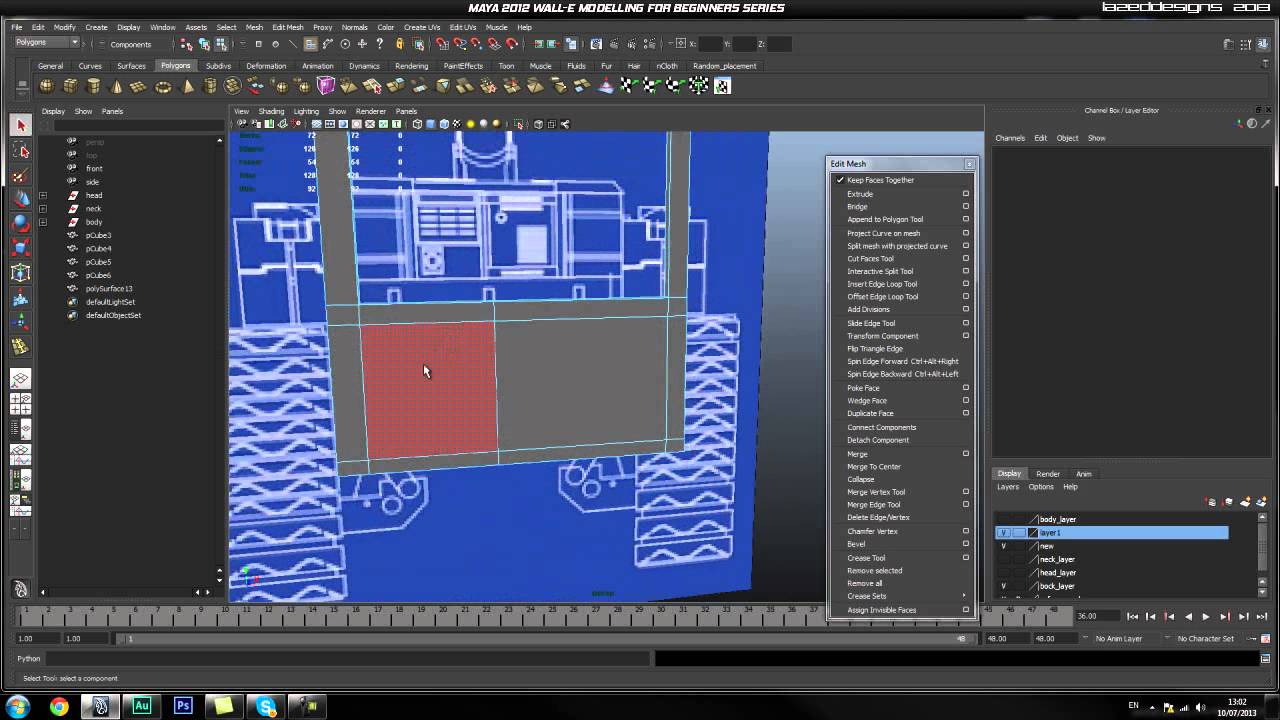The image size is (1280, 720).
Task: Toggle visibility of body_layer
Action: [1004, 520]
